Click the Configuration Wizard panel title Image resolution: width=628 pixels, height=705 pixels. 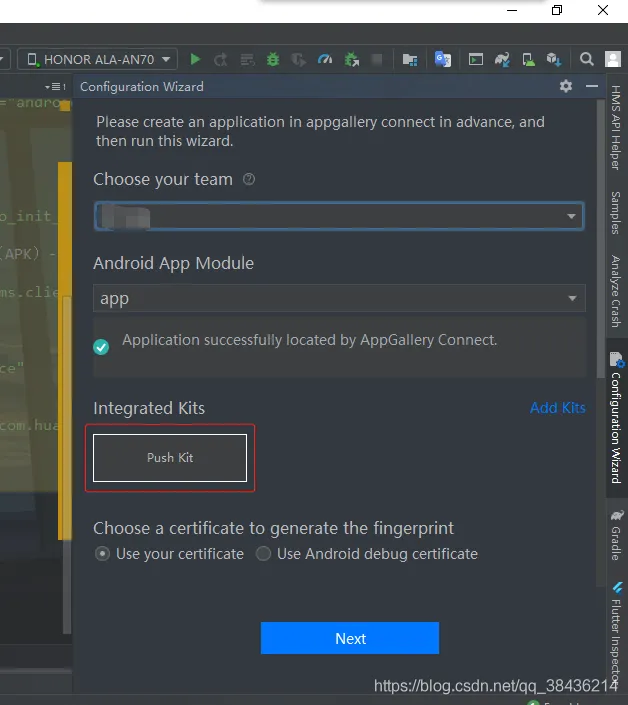(x=142, y=86)
